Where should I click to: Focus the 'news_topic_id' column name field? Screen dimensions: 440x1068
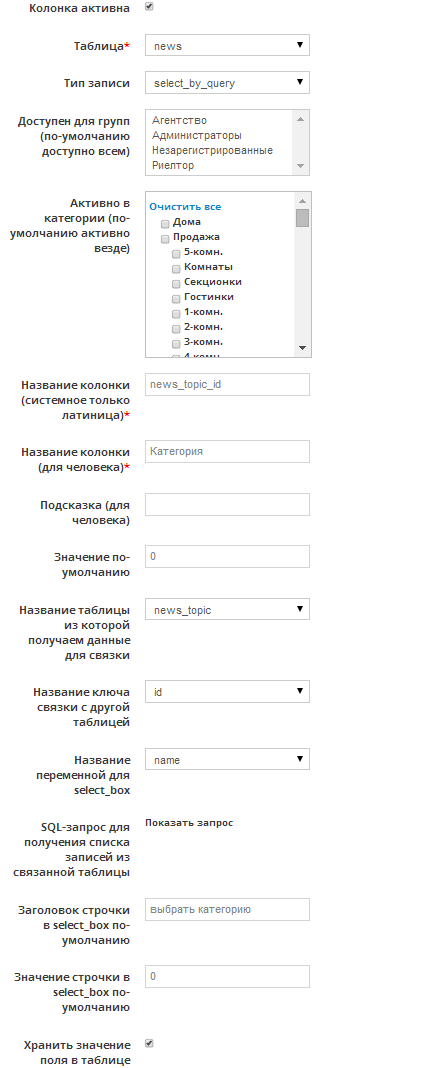(227, 384)
